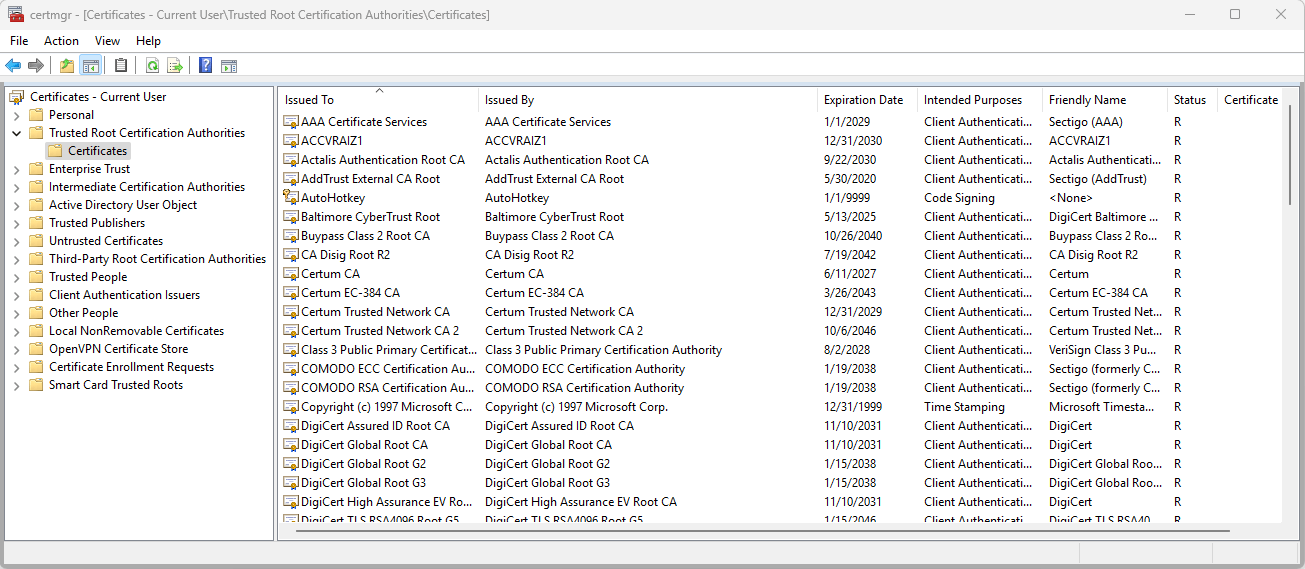Refresh the certificate list via toolbar icon
Image resolution: width=1305 pixels, height=569 pixels.
point(152,66)
